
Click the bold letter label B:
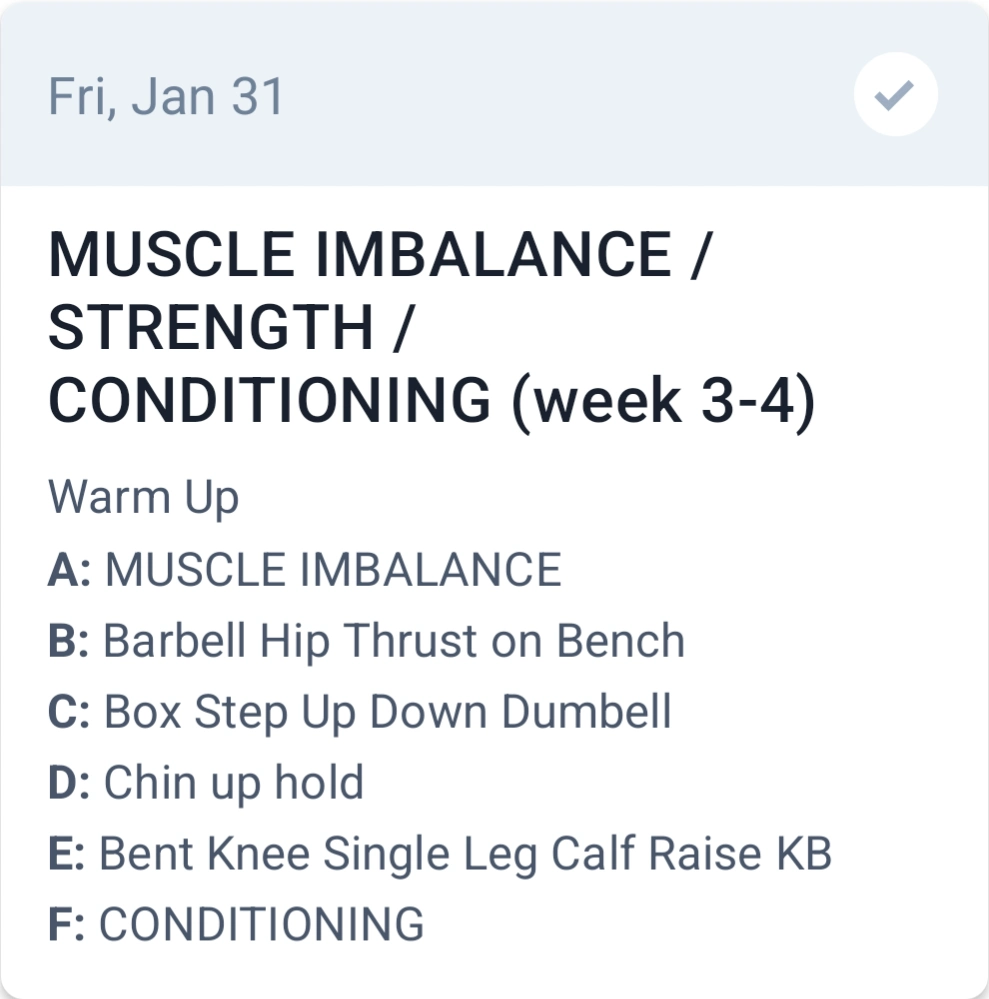coord(70,641)
